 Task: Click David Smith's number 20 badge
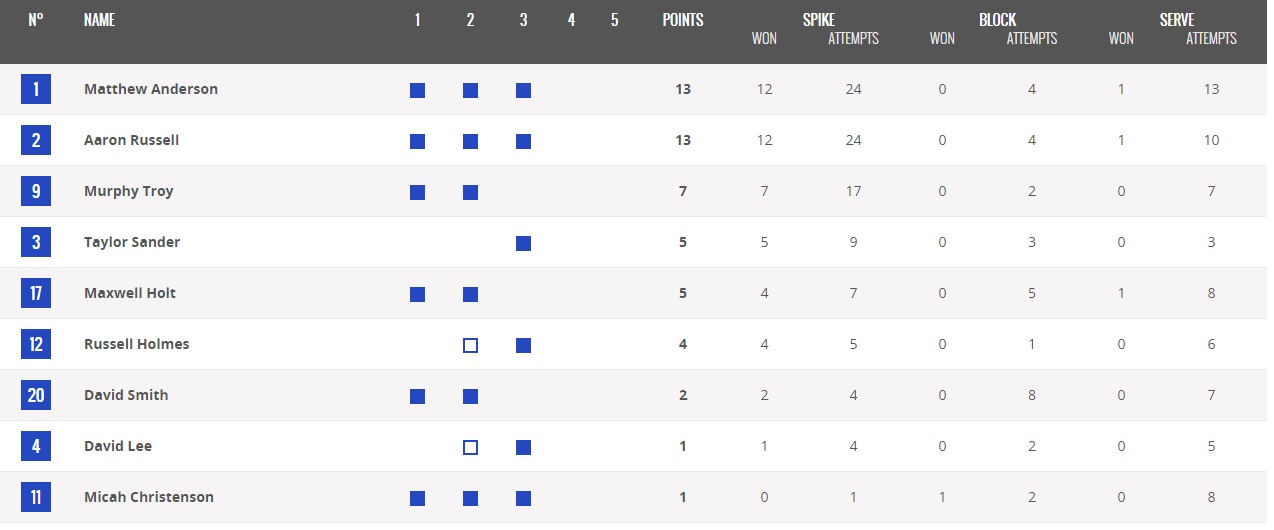(36, 396)
